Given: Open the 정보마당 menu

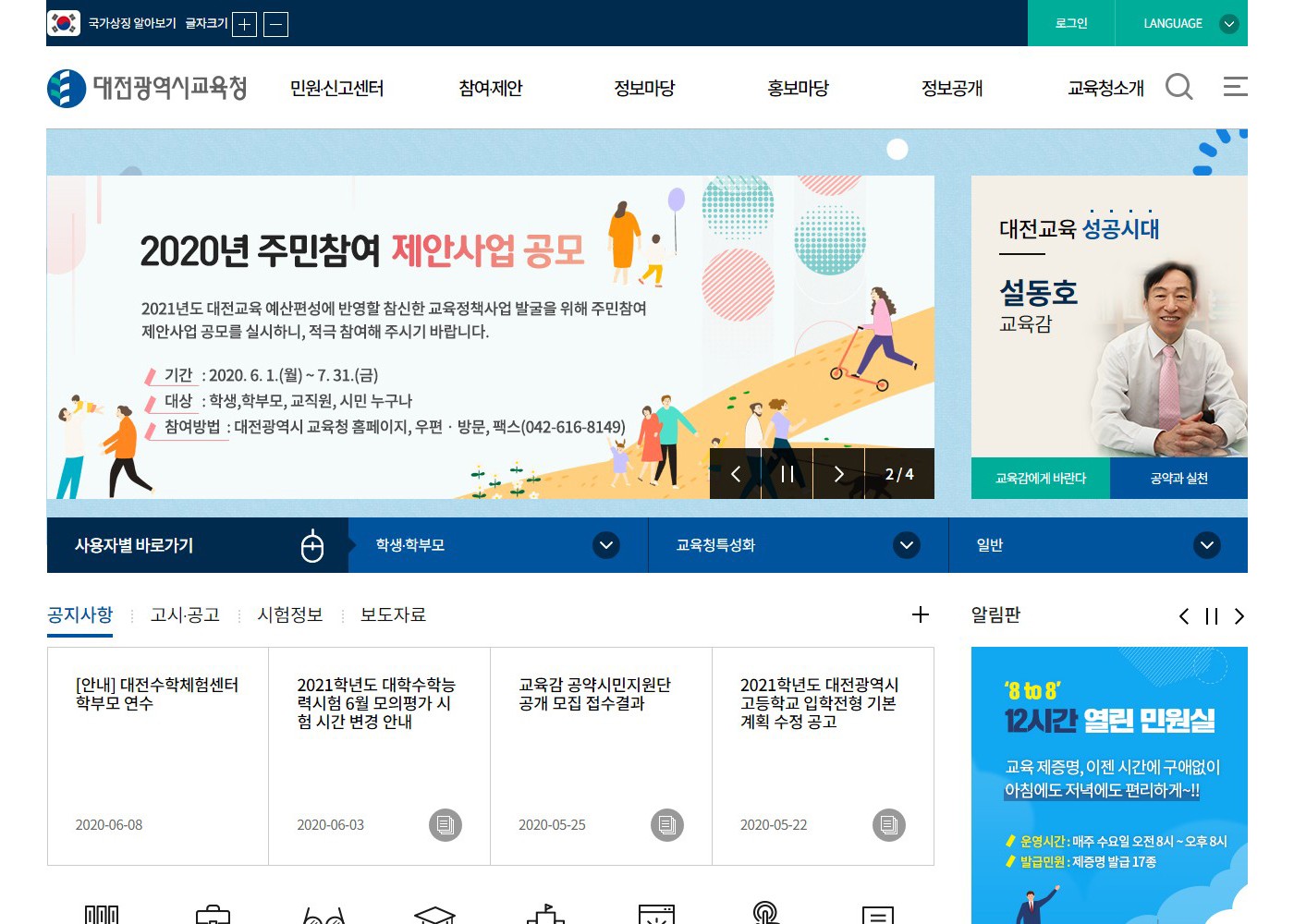Looking at the screenshot, I should [x=644, y=88].
